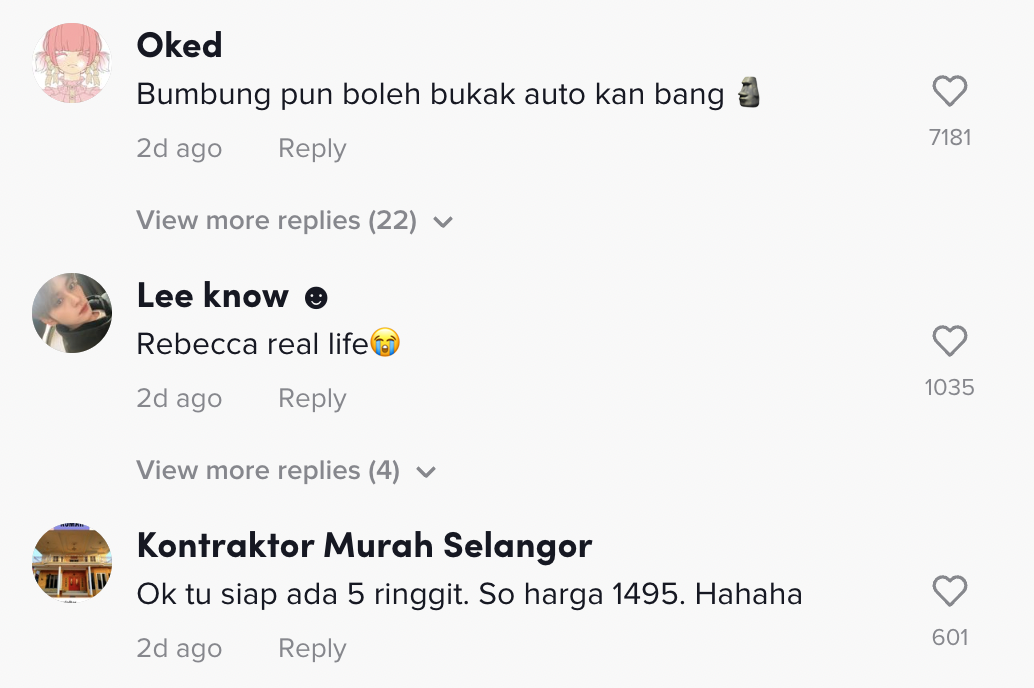Click the crying emoji after Rebecca real life

coord(385,344)
